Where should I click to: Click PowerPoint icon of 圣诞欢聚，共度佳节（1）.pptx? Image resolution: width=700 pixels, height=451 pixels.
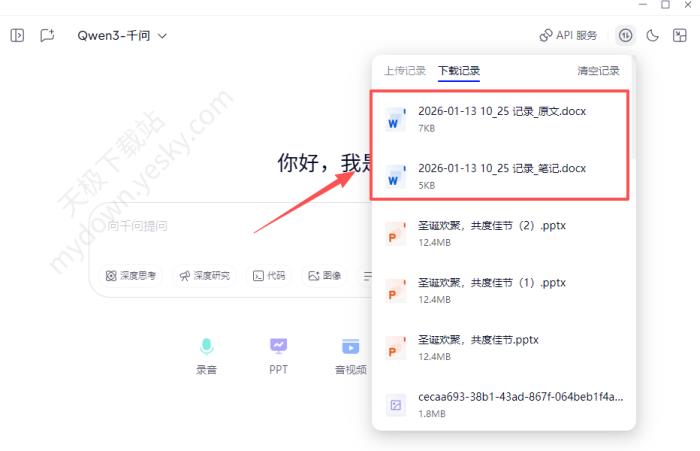pos(397,290)
